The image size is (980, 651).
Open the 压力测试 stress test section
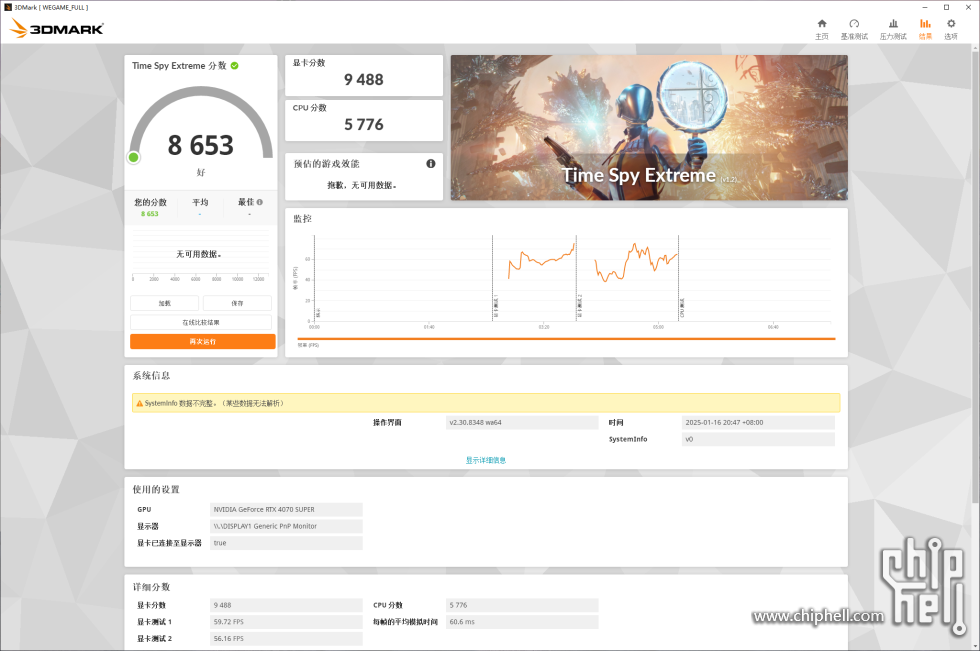point(892,29)
